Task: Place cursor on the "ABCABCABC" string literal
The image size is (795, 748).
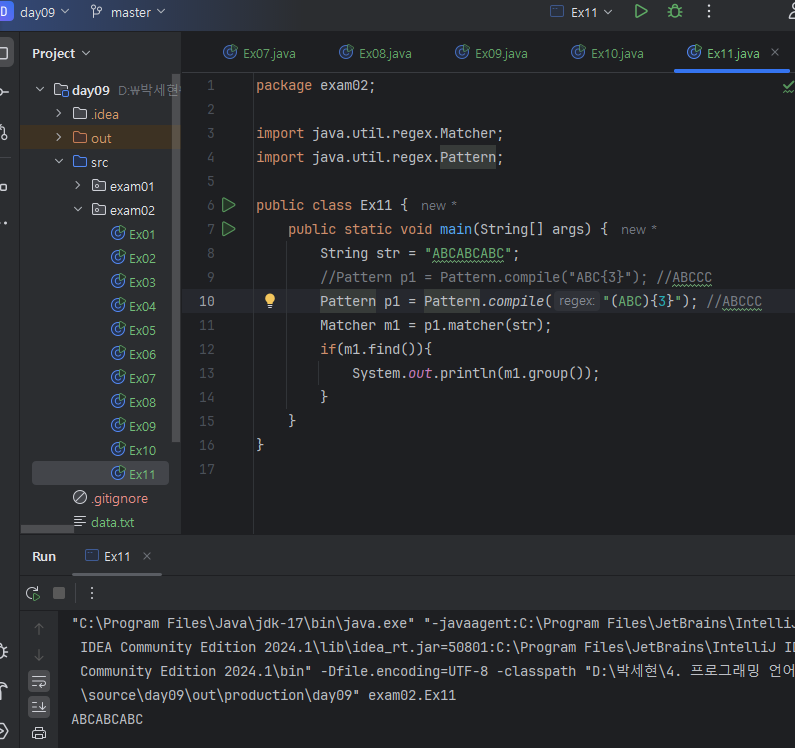Action: 468,253
